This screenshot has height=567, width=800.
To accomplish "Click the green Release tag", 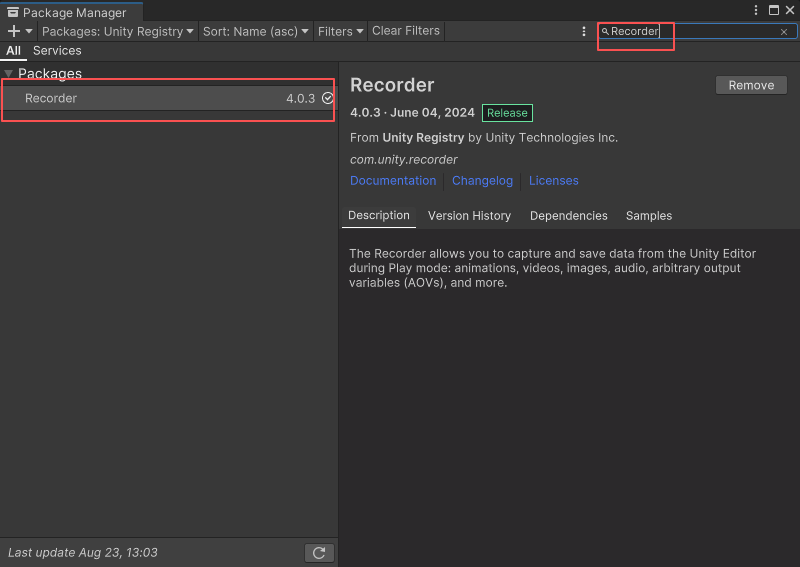I will coord(507,113).
